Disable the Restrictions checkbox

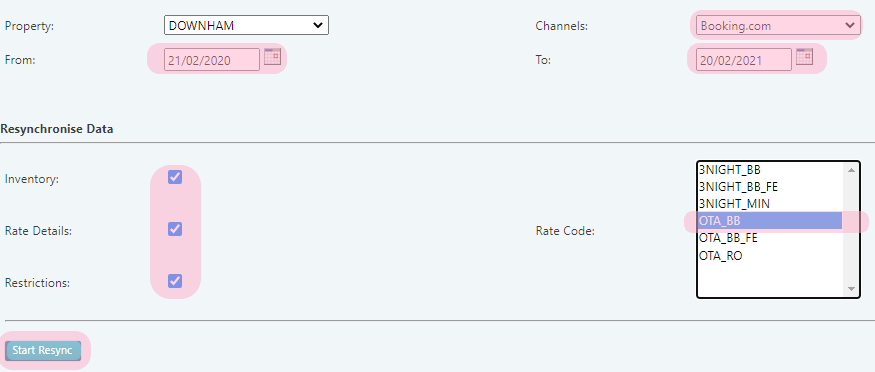175,281
